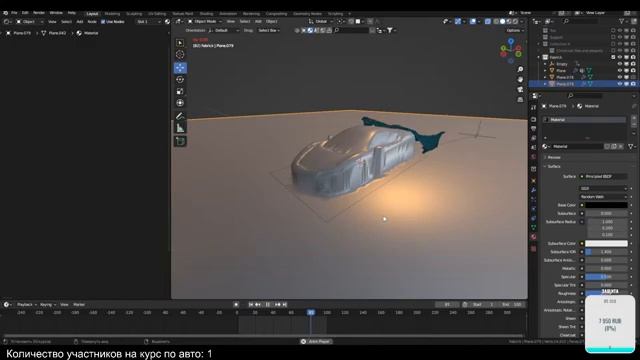Viewport: 640px width, 360px height.
Task: Open Playback popover in timeline
Action: pos(27,304)
